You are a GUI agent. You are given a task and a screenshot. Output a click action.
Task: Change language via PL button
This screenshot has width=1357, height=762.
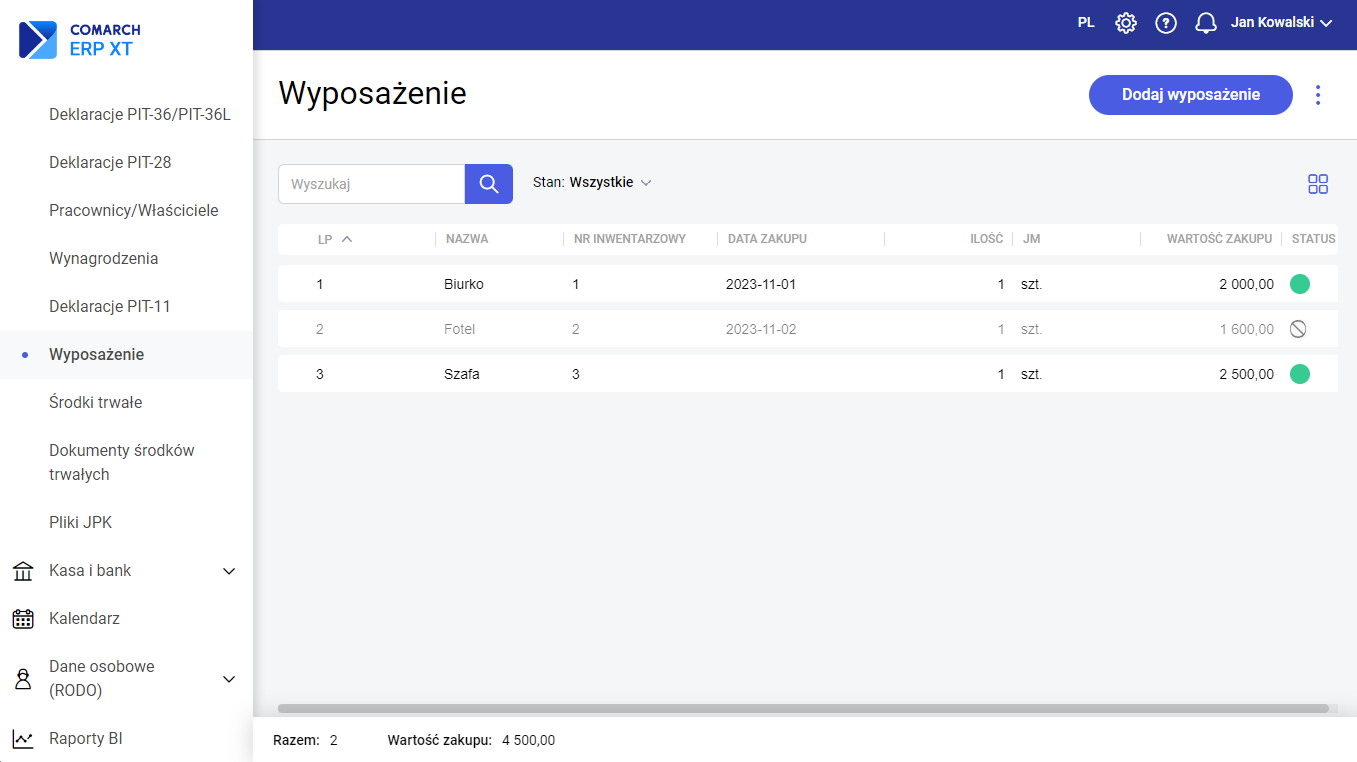[x=1086, y=23]
